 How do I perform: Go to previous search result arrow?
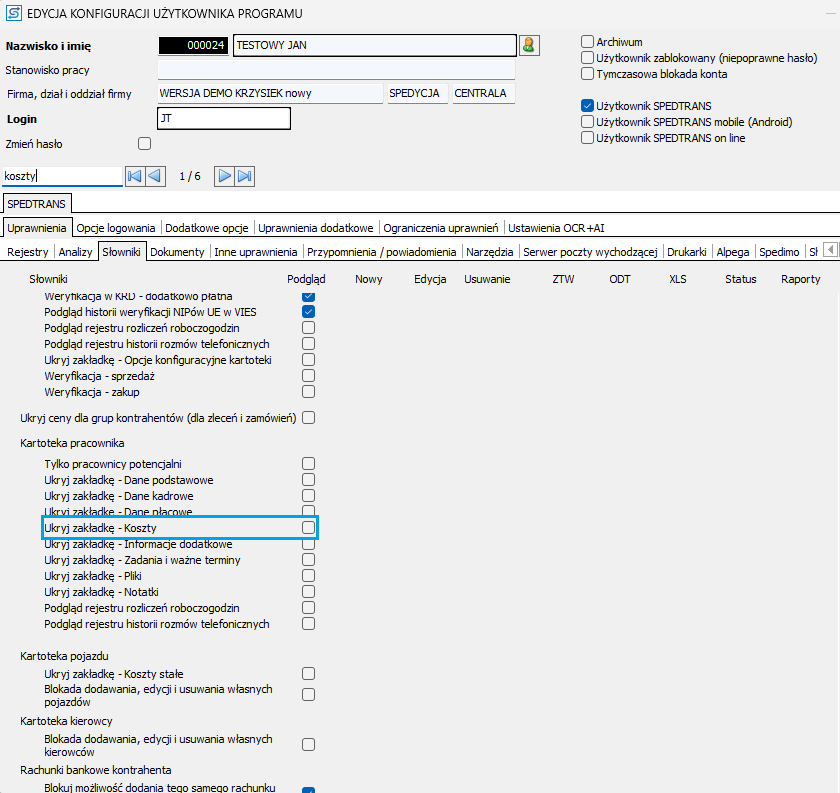(x=155, y=176)
